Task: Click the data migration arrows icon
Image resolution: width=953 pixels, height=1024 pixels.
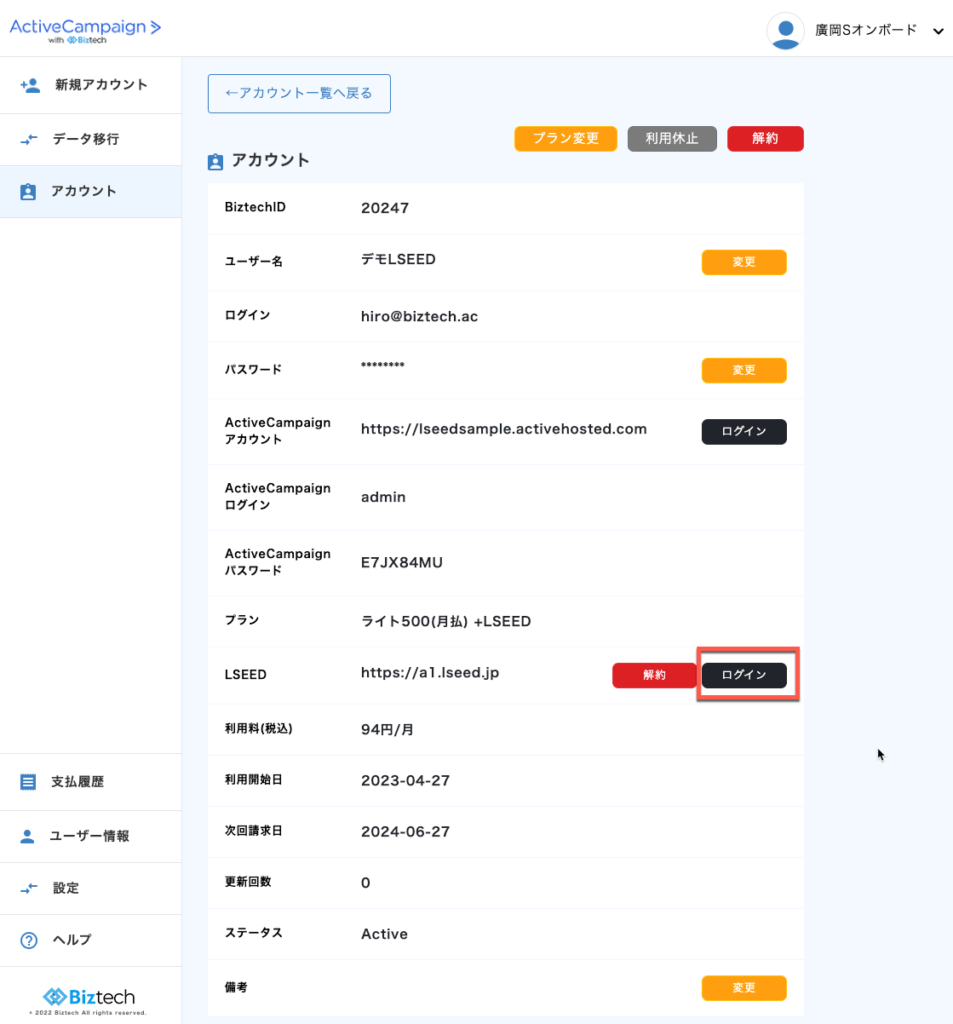Action: [30, 139]
